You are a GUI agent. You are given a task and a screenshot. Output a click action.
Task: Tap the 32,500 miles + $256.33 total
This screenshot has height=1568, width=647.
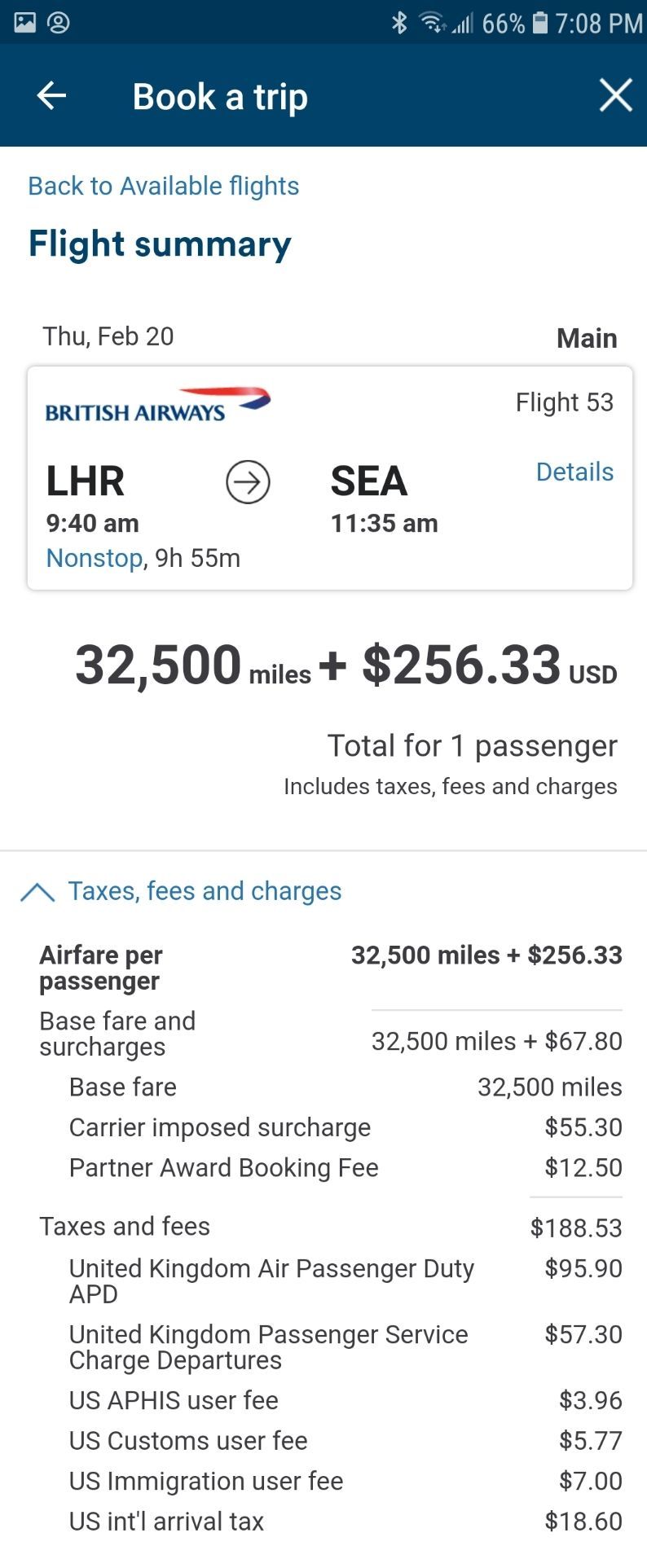[346, 665]
